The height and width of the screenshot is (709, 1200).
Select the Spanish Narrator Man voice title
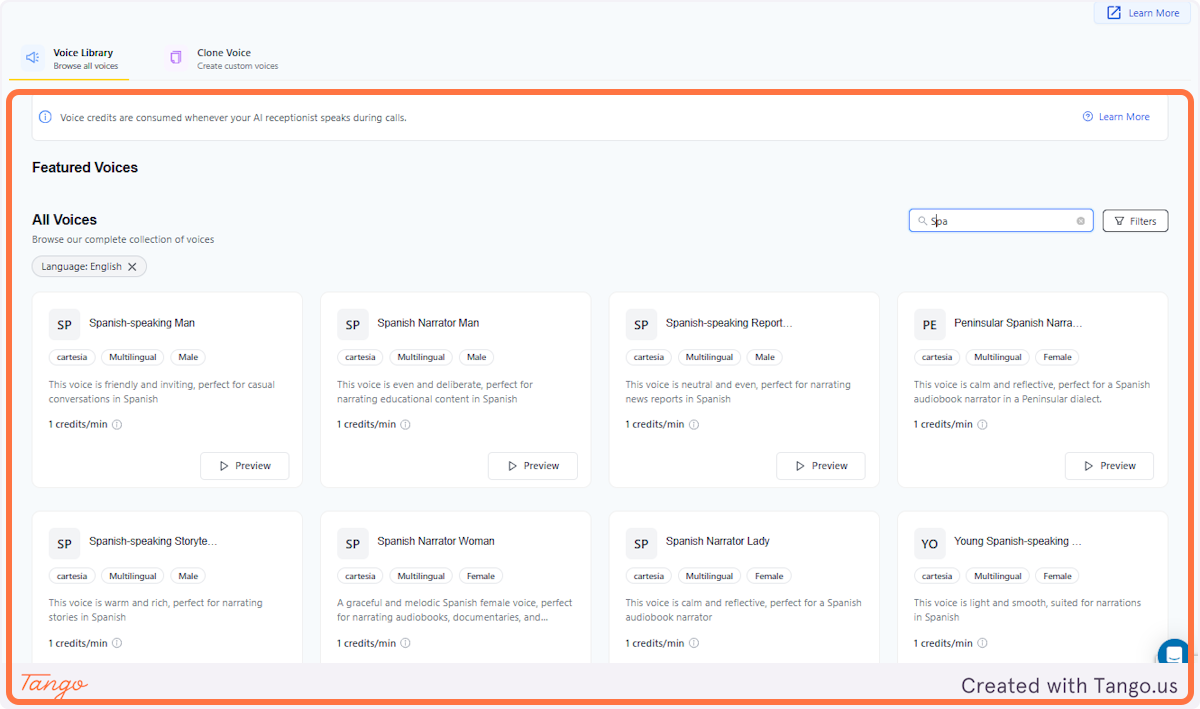[x=428, y=323]
